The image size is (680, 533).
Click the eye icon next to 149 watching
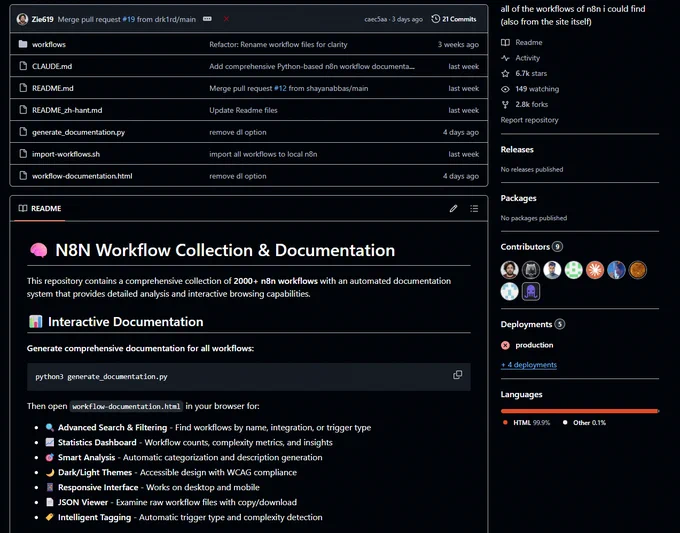click(505, 89)
